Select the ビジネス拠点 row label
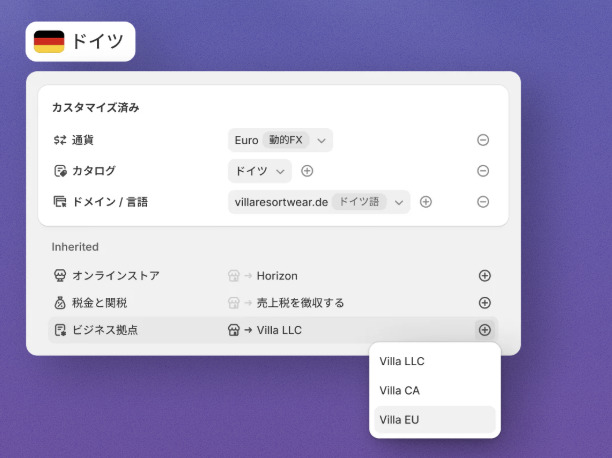 point(105,330)
